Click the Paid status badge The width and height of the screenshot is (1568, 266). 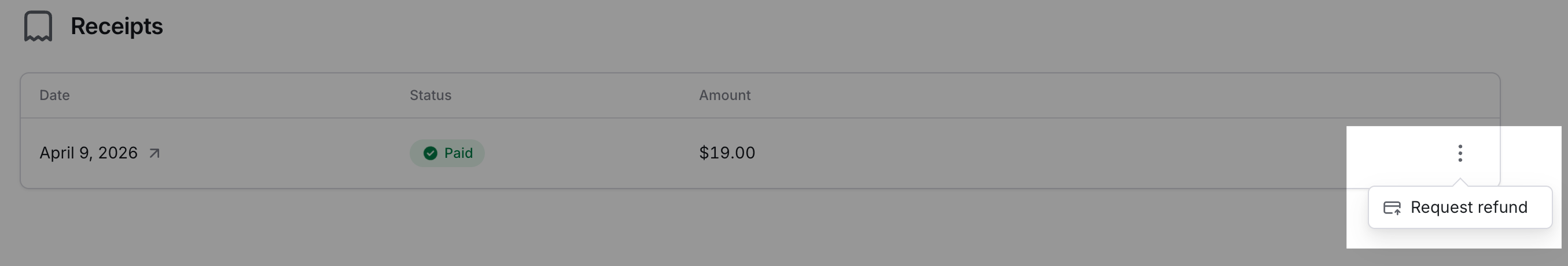[447, 153]
